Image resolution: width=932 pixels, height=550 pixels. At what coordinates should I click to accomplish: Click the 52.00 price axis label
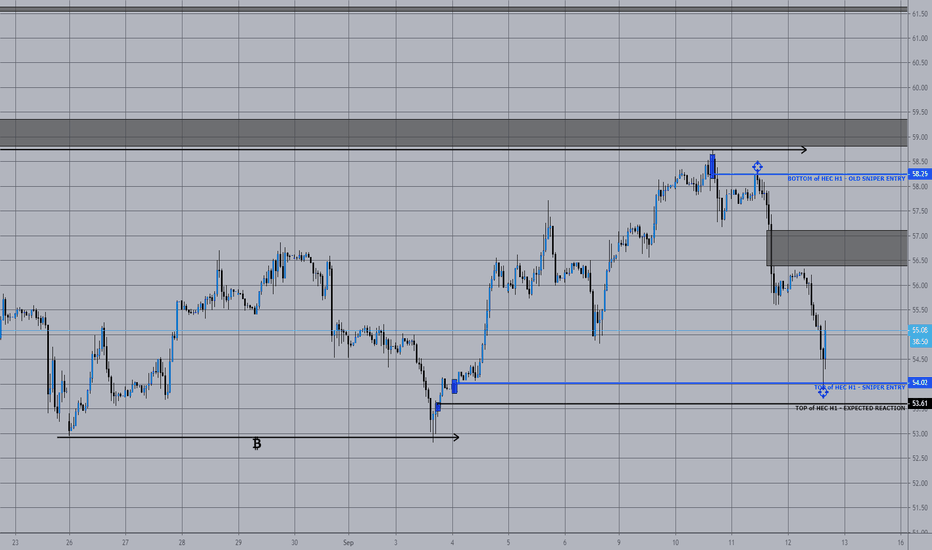[920, 483]
